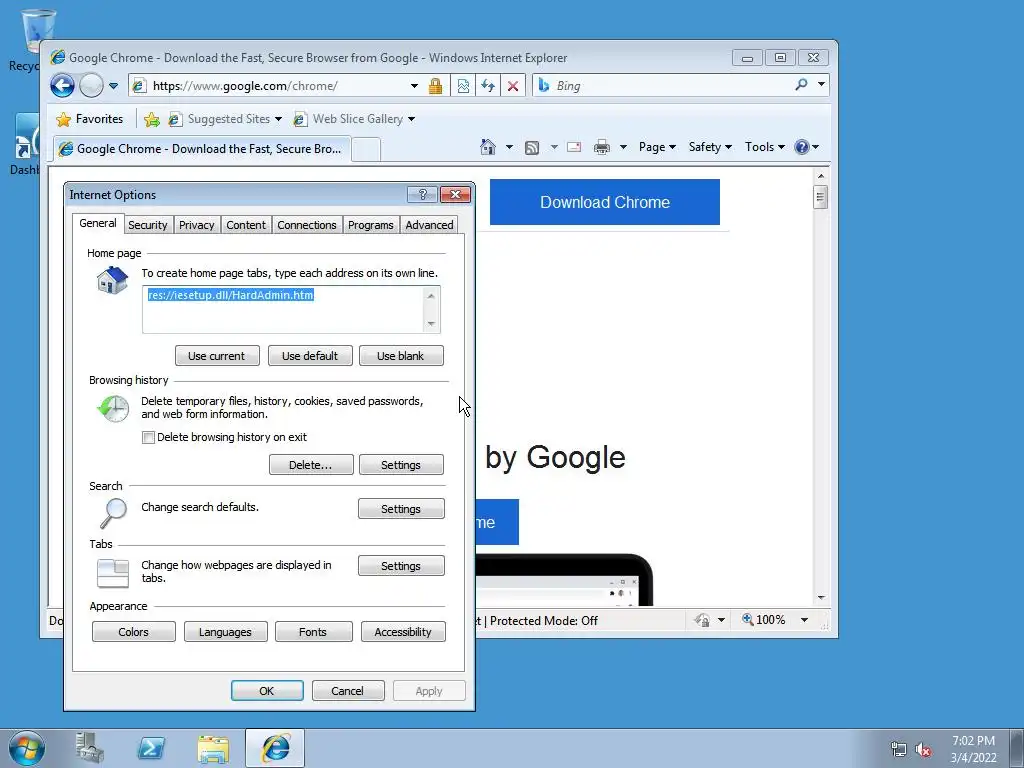Screen dimensions: 1024x768
Task: Open Tabs Settings button
Action: (x=401, y=566)
